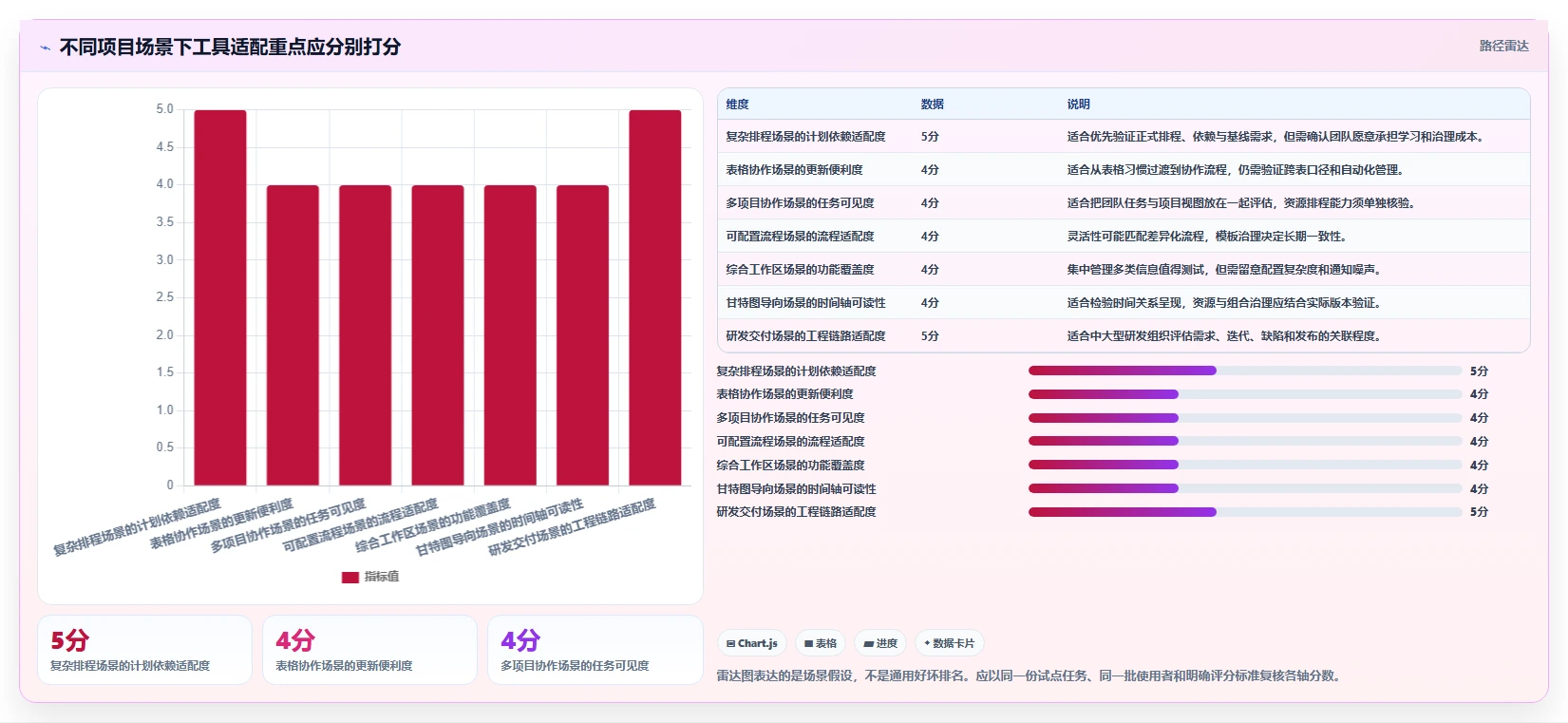This screenshot has width=1568, height=723.
Task: Click the chart bar for 综合工作区场景的功能覆盖度
Action: (510, 335)
